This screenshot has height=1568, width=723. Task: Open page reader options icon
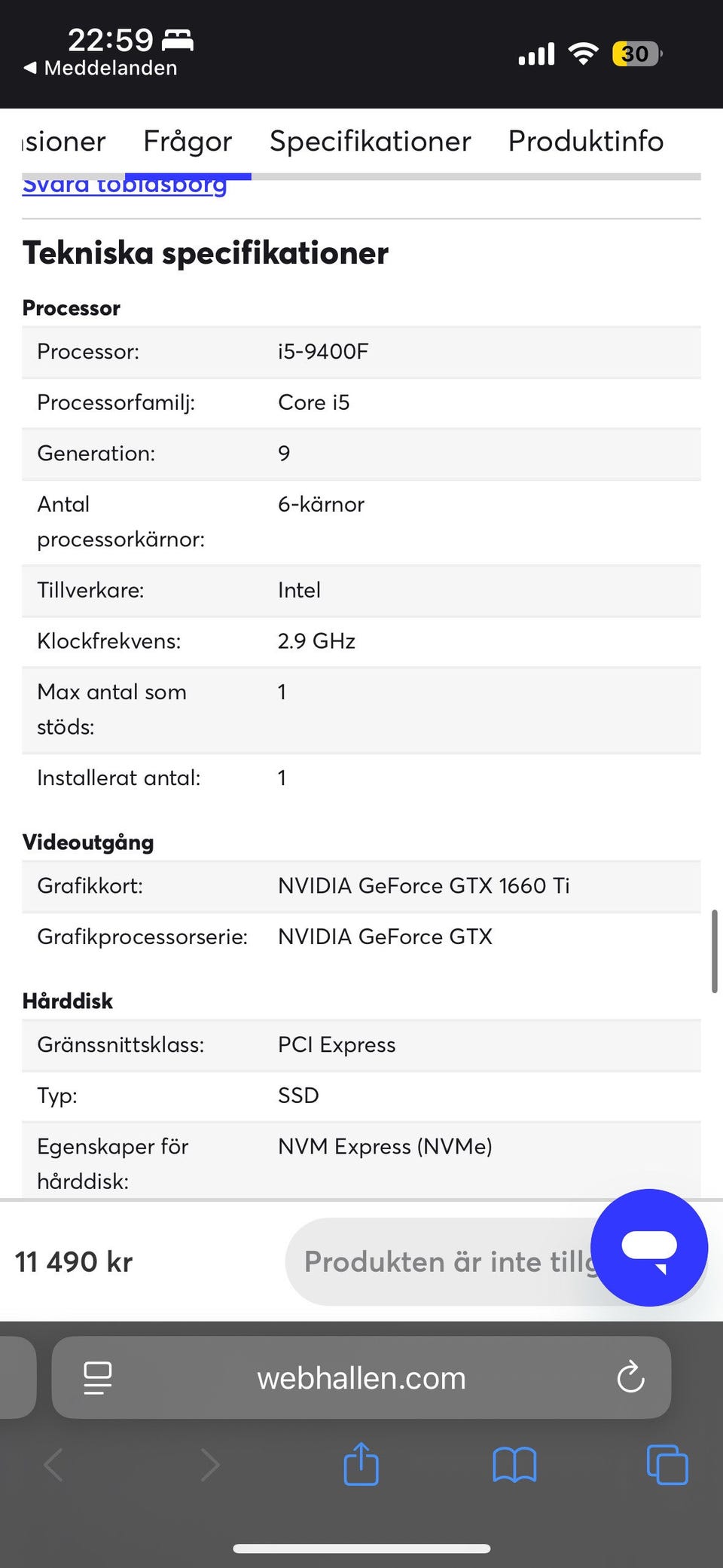tap(98, 1377)
